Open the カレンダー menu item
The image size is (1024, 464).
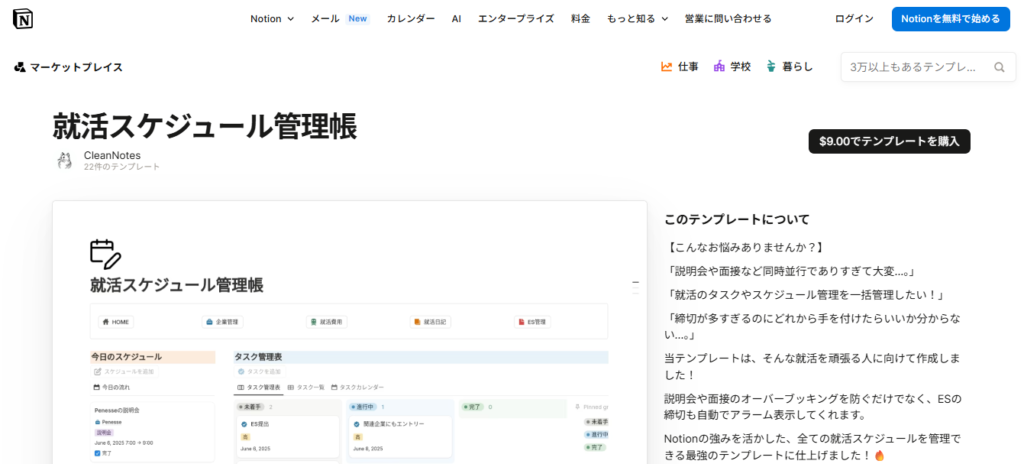click(x=411, y=19)
